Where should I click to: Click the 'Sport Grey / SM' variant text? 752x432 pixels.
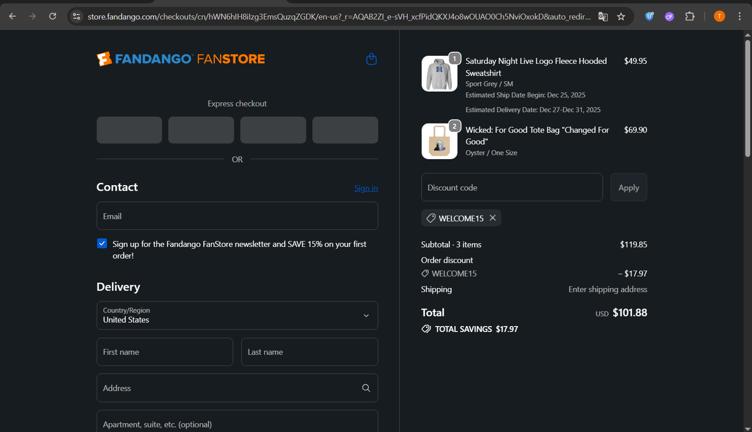tap(489, 84)
